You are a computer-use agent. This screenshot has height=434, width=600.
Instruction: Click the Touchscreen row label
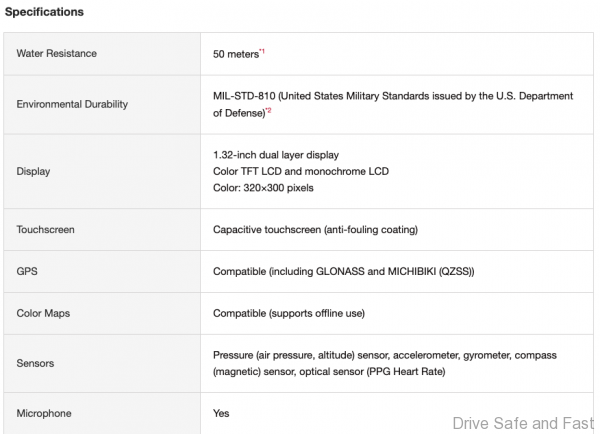point(46,230)
